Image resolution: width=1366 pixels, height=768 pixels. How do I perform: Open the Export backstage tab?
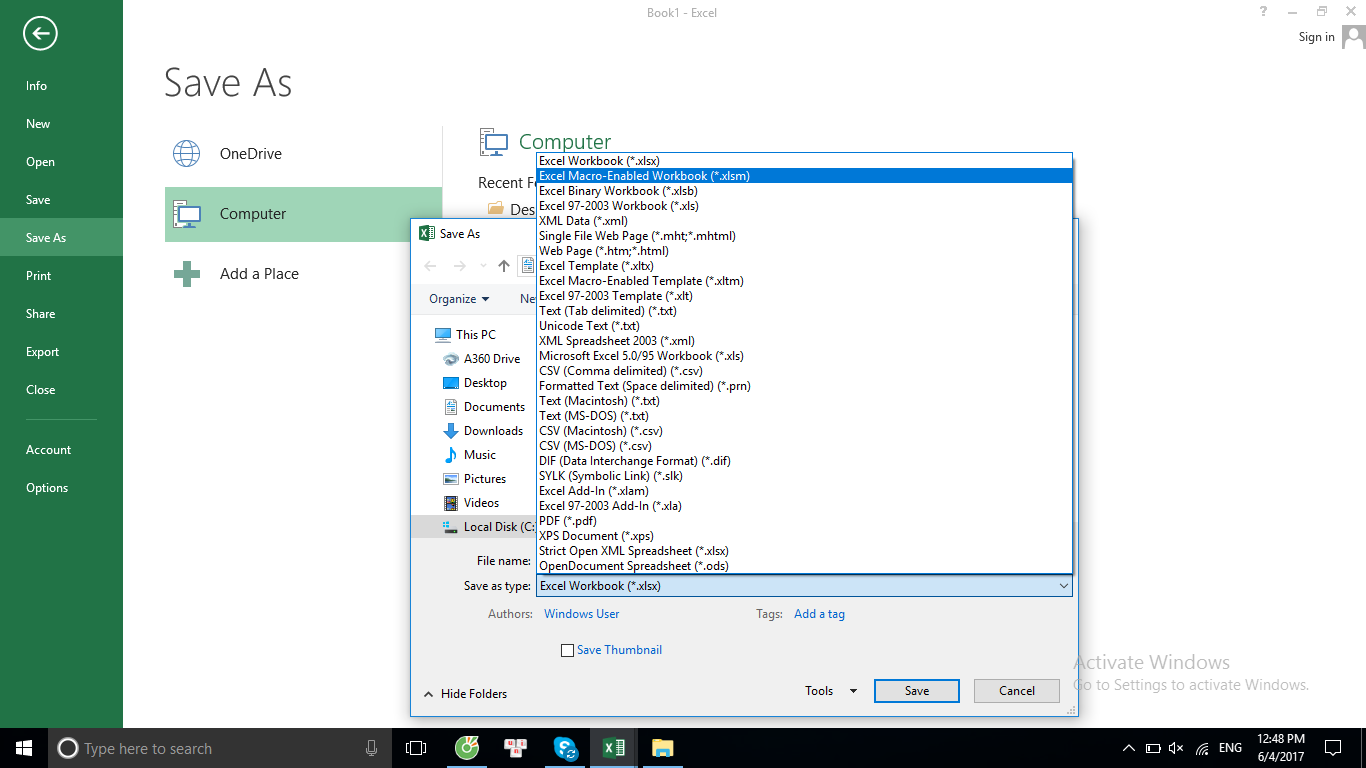coord(61,352)
